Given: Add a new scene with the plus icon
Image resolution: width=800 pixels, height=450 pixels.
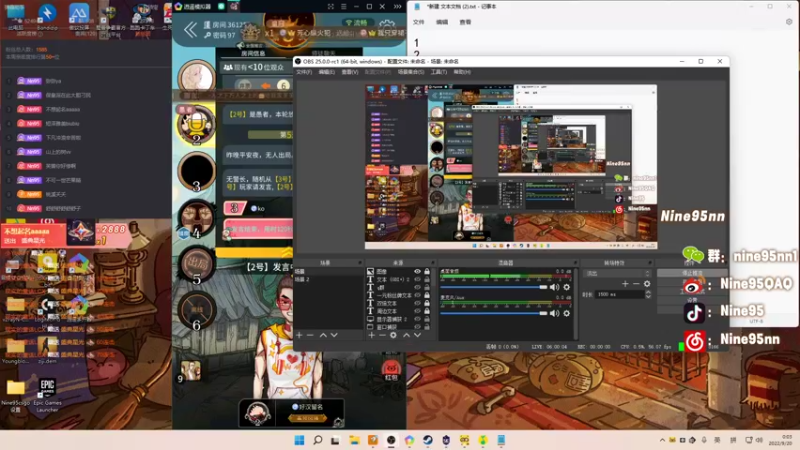Looking at the screenshot, I should [x=299, y=335].
